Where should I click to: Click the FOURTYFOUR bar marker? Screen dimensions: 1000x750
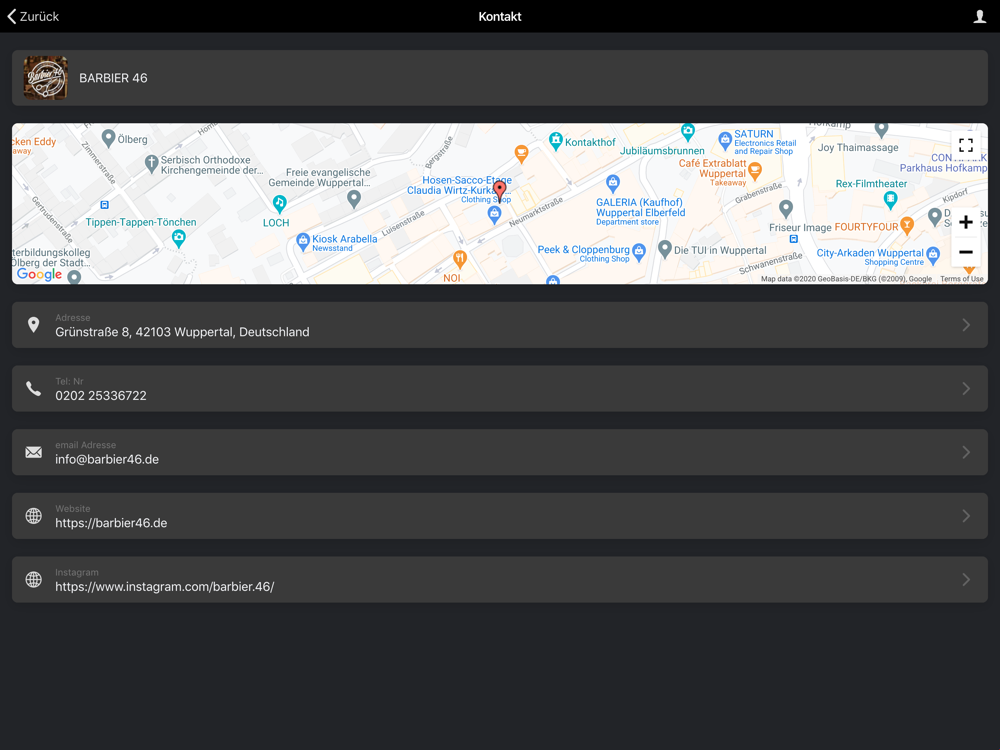tap(907, 225)
